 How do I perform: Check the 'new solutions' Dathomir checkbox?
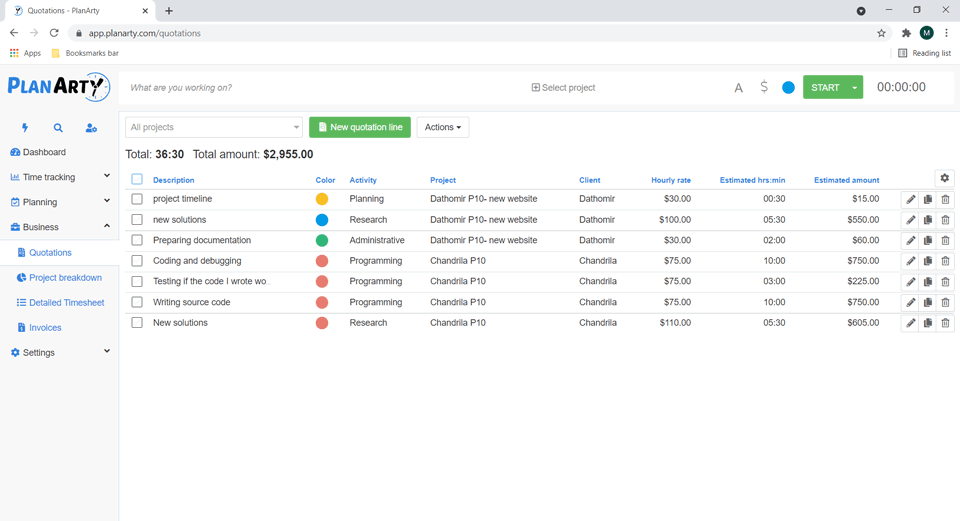[x=137, y=219]
